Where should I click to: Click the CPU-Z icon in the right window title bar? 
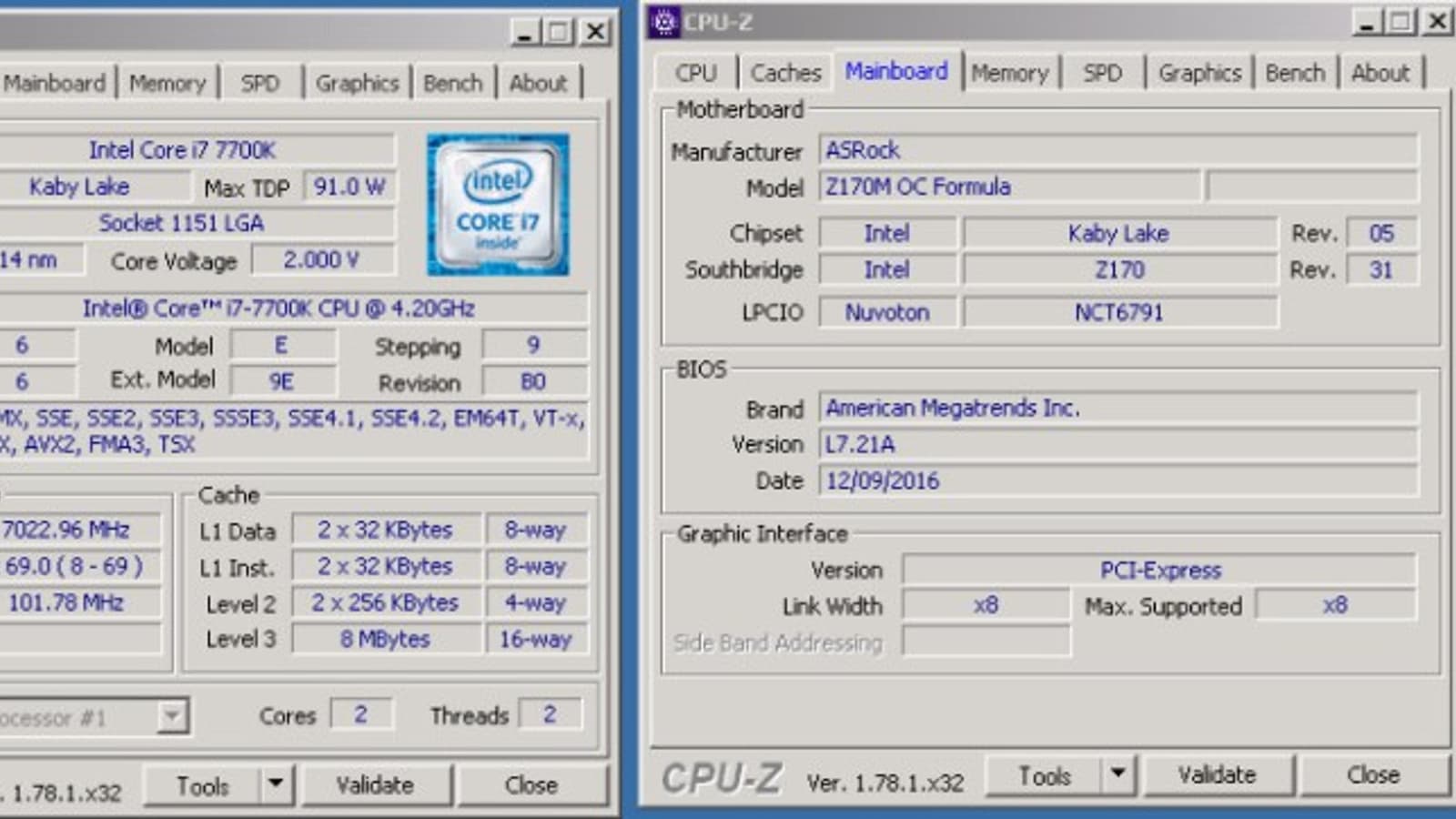click(x=664, y=22)
